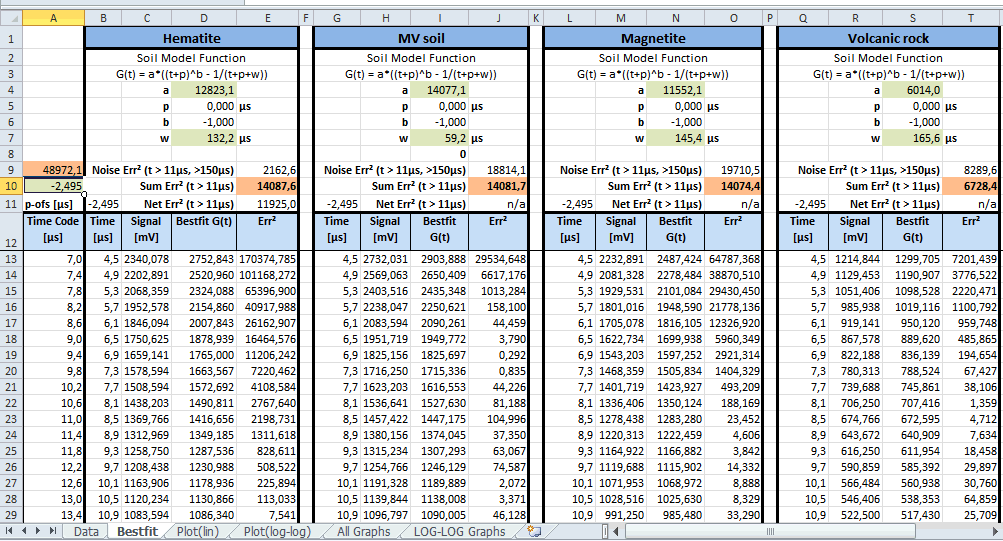Open the All Graphs sheet tab
Image resolution: width=1003 pixels, height=541 pixels.
[363, 531]
